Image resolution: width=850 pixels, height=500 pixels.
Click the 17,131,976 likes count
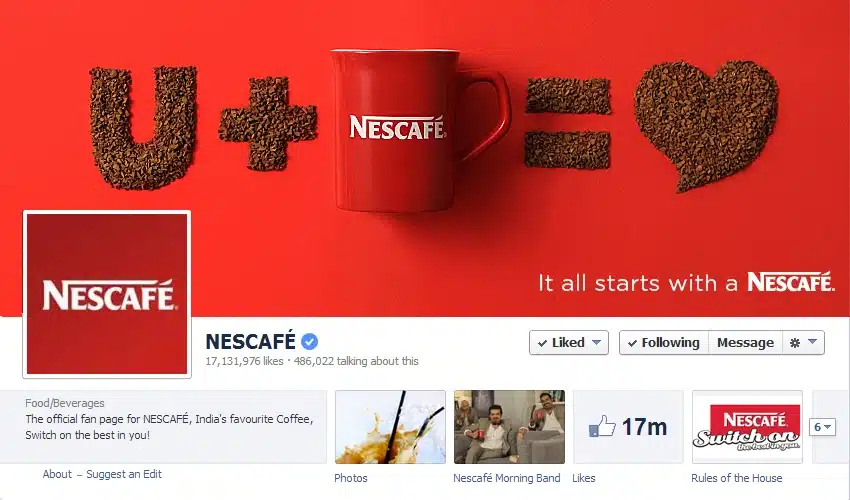click(x=244, y=361)
